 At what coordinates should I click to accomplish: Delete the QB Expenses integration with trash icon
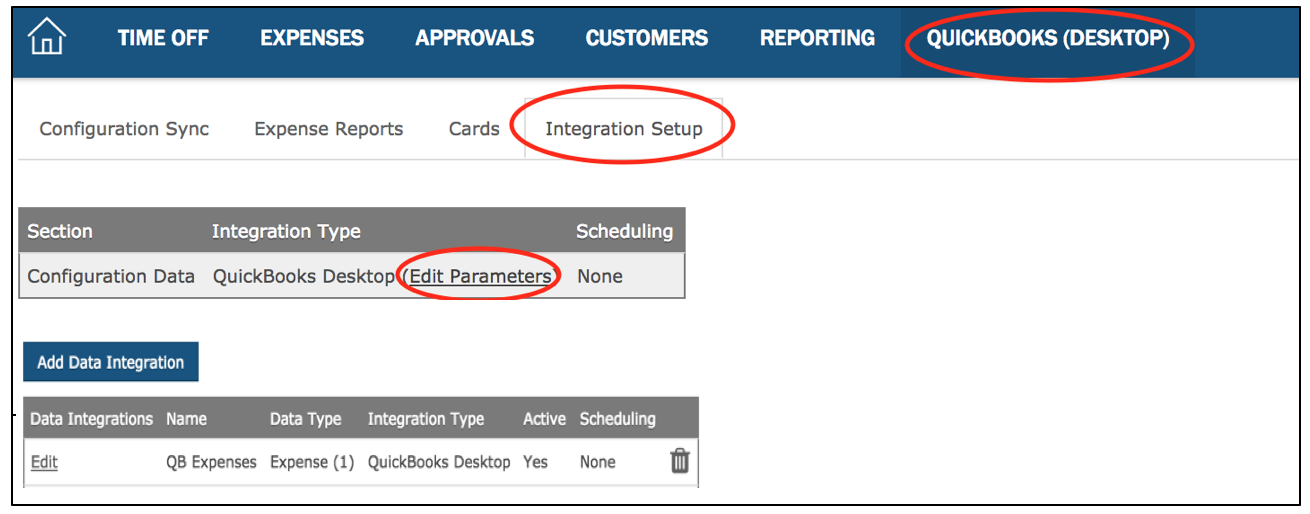click(680, 461)
